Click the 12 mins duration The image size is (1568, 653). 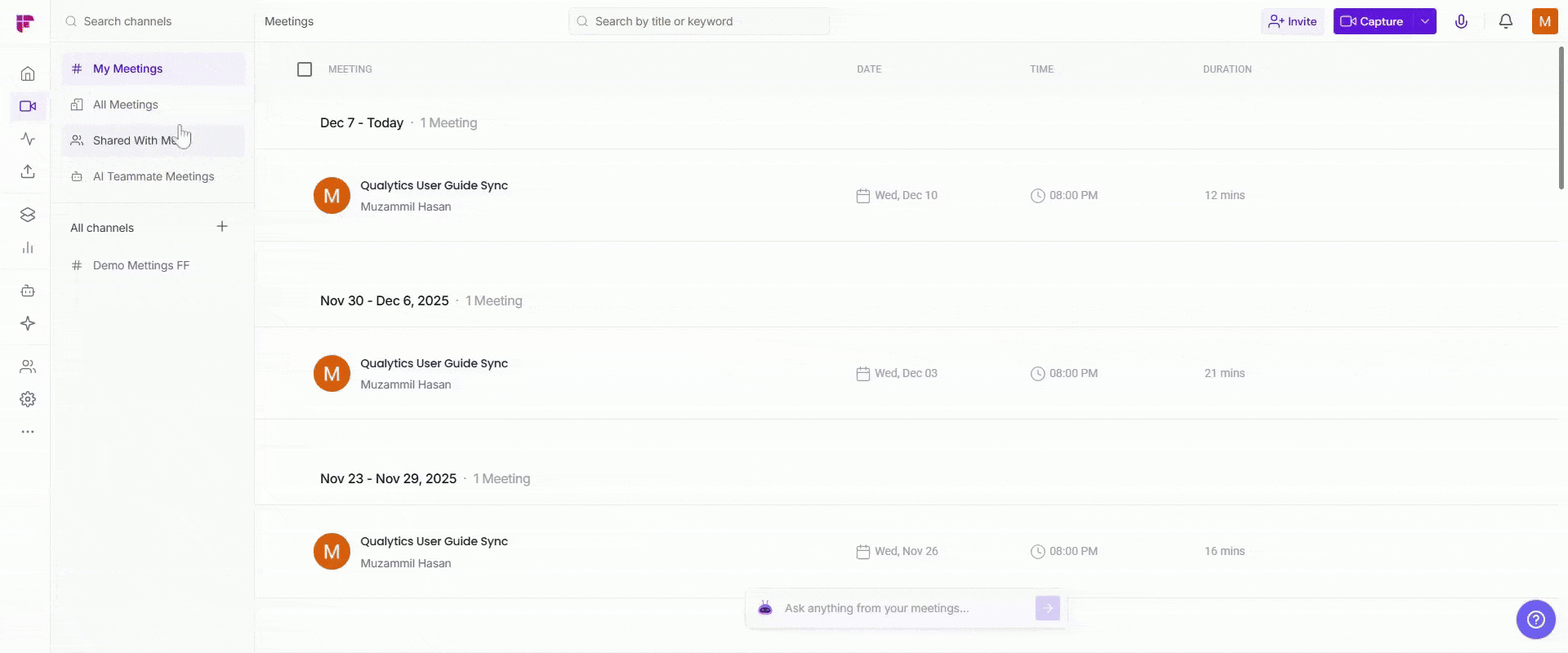[1224, 195]
